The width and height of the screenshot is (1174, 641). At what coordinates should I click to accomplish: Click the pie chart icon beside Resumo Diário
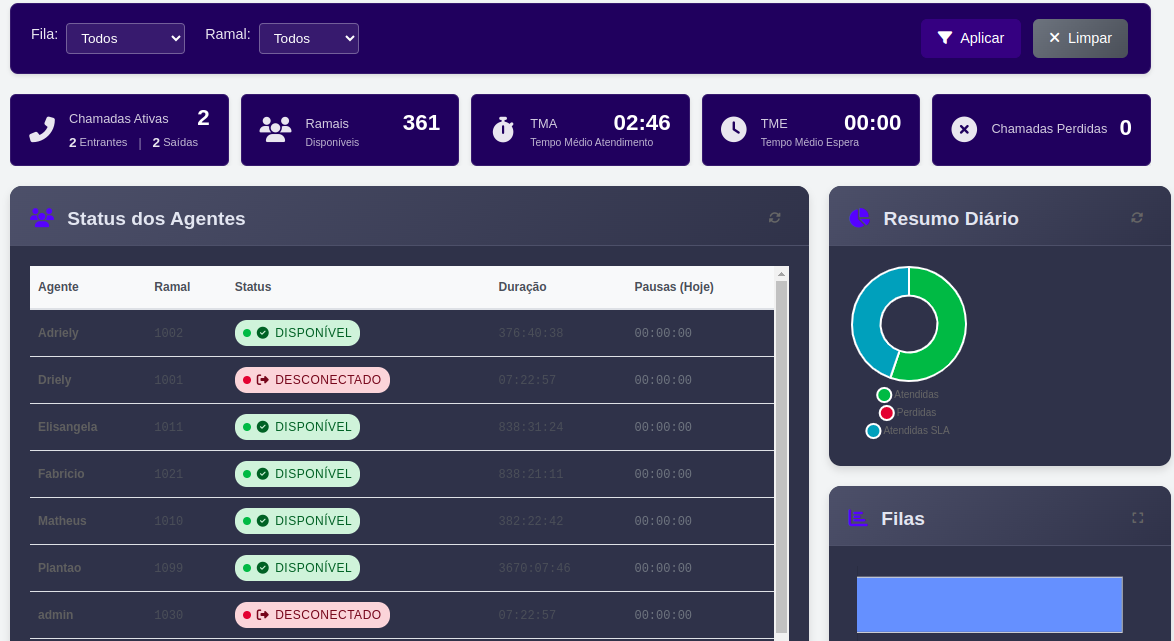coord(860,218)
